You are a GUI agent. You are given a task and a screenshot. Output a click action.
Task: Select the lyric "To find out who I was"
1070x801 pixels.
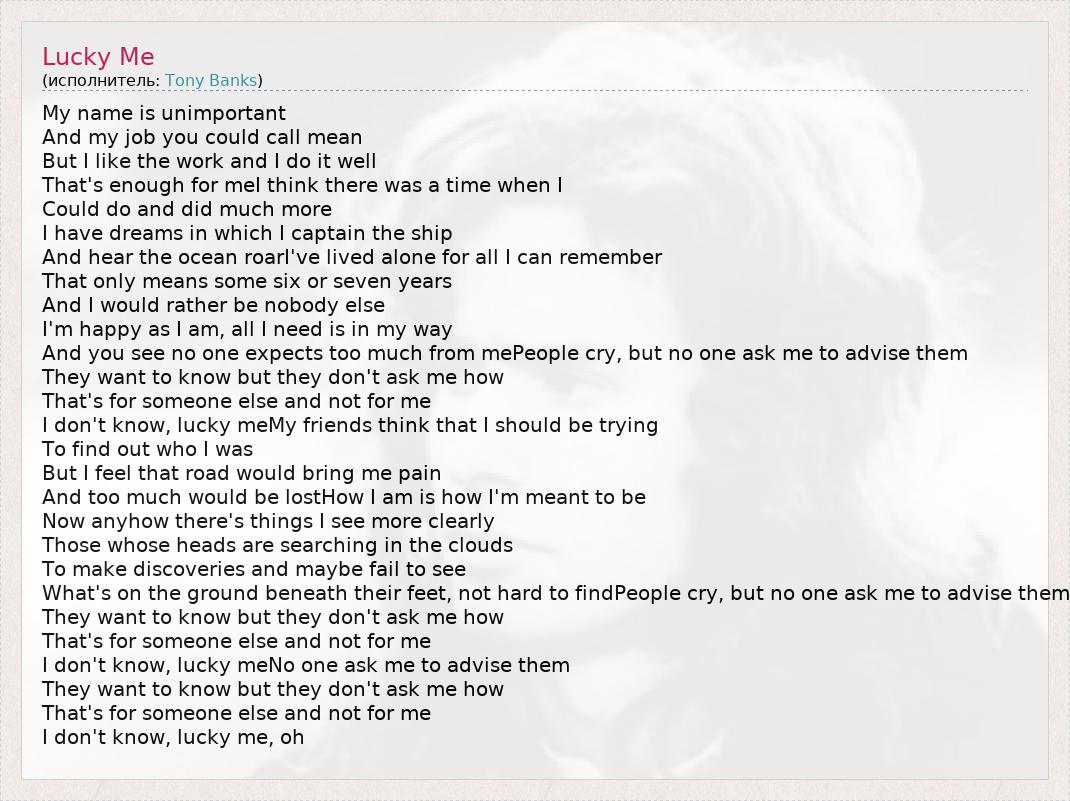[147, 449]
